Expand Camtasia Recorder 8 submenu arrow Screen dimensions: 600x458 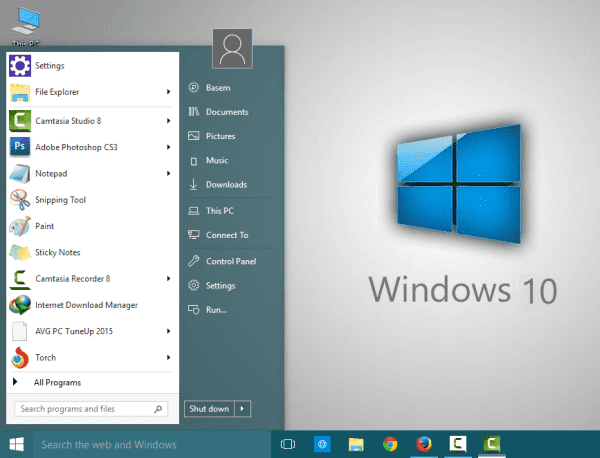point(168,279)
